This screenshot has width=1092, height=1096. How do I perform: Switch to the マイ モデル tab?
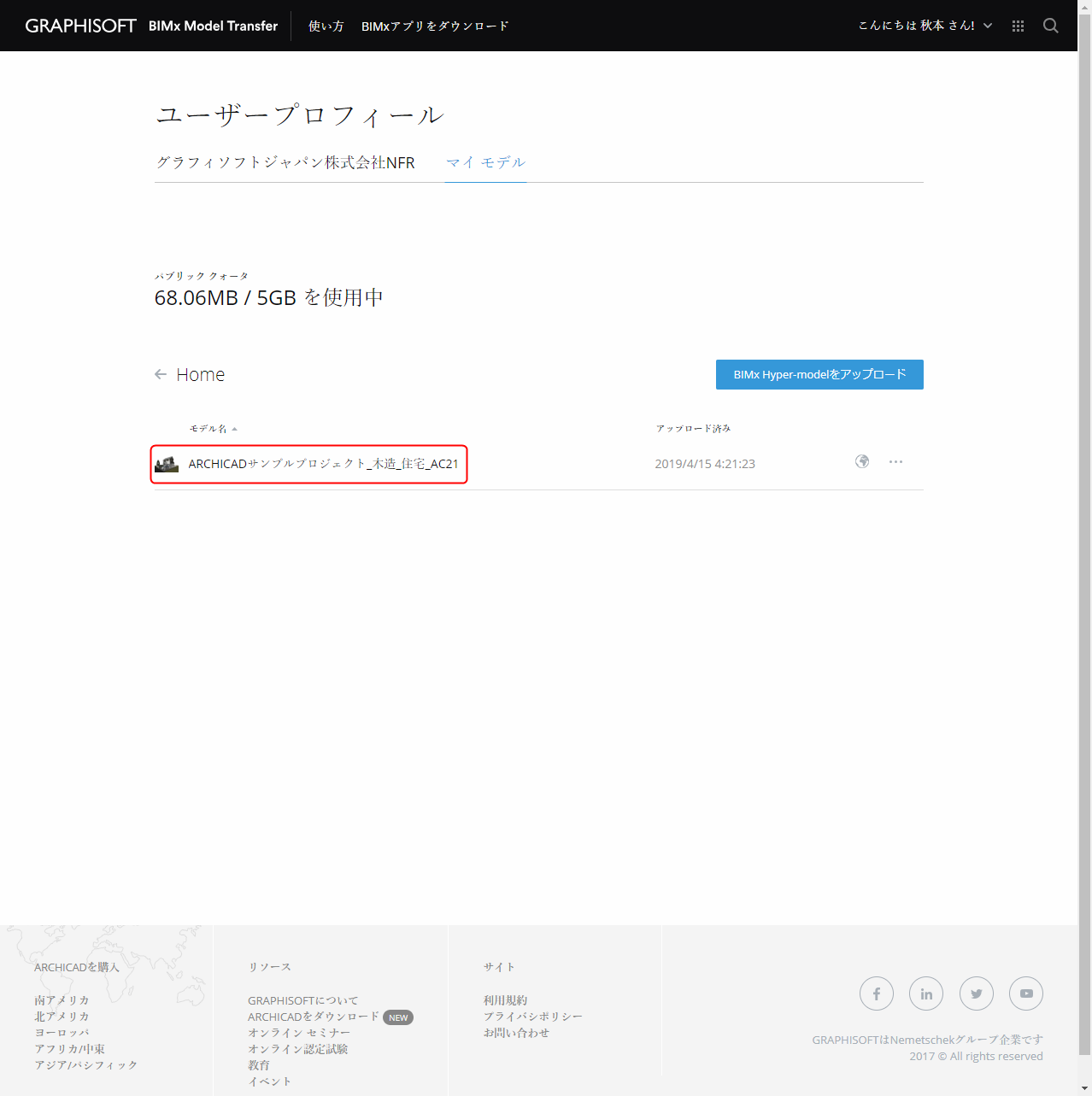(x=485, y=162)
